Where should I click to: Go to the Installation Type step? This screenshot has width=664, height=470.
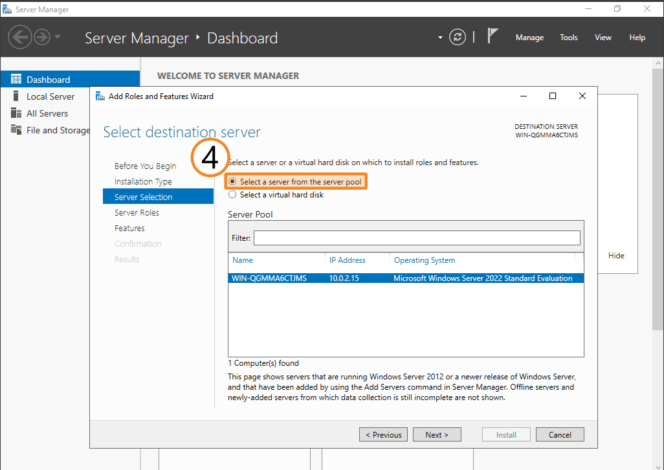click(x=143, y=182)
